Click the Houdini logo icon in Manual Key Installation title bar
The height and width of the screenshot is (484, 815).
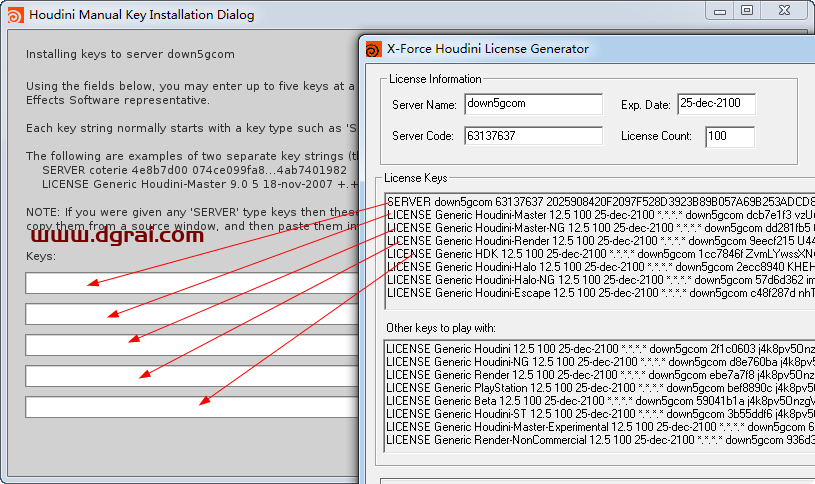point(15,15)
